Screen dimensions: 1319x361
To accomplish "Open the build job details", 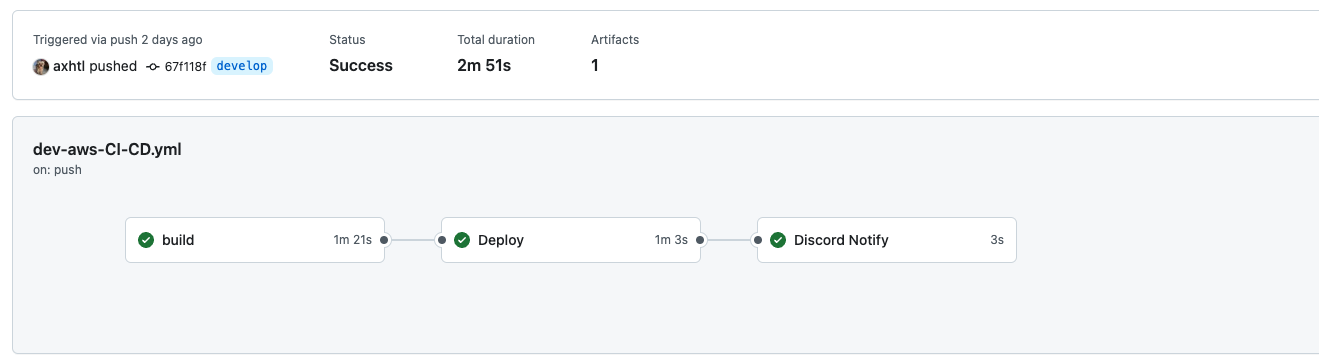I will click(x=255, y=240).
